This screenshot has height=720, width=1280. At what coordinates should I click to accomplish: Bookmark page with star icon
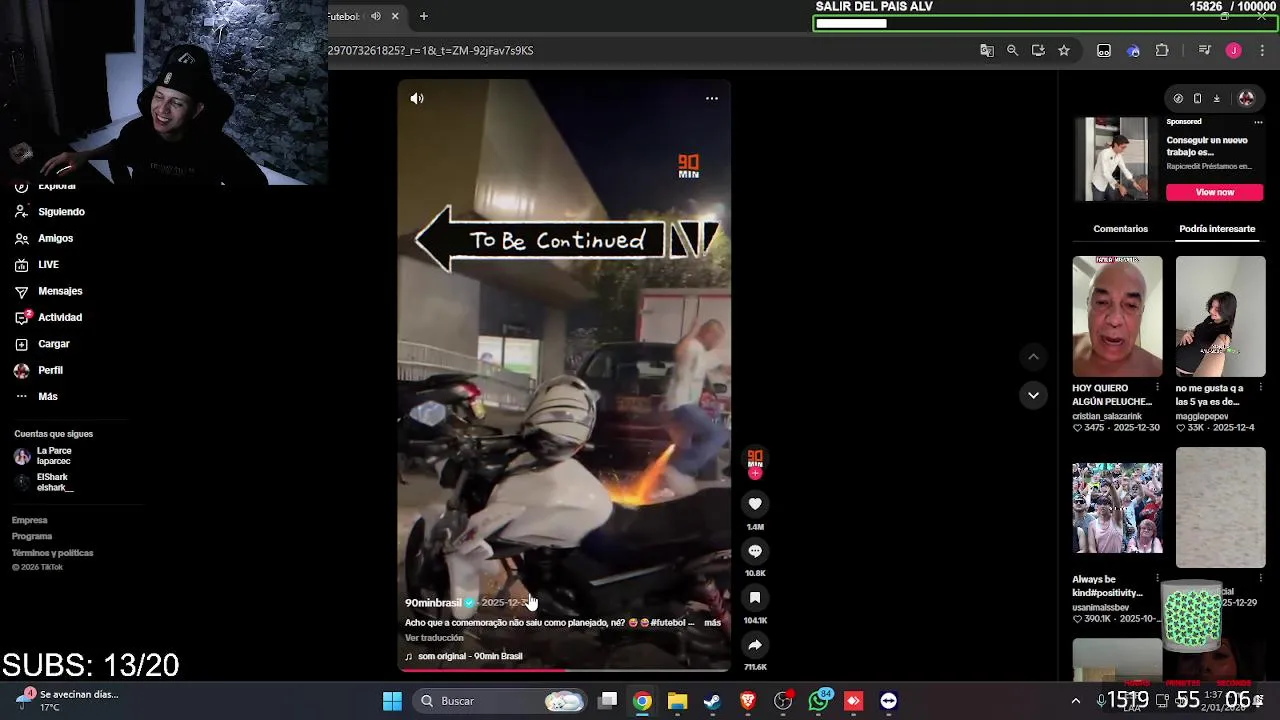1064,50
